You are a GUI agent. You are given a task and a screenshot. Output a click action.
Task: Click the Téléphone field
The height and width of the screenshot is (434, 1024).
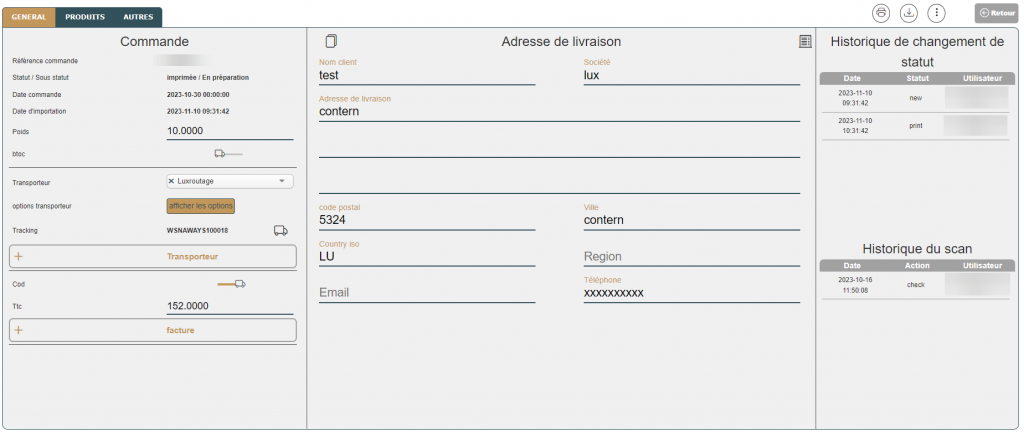[692, 293]
